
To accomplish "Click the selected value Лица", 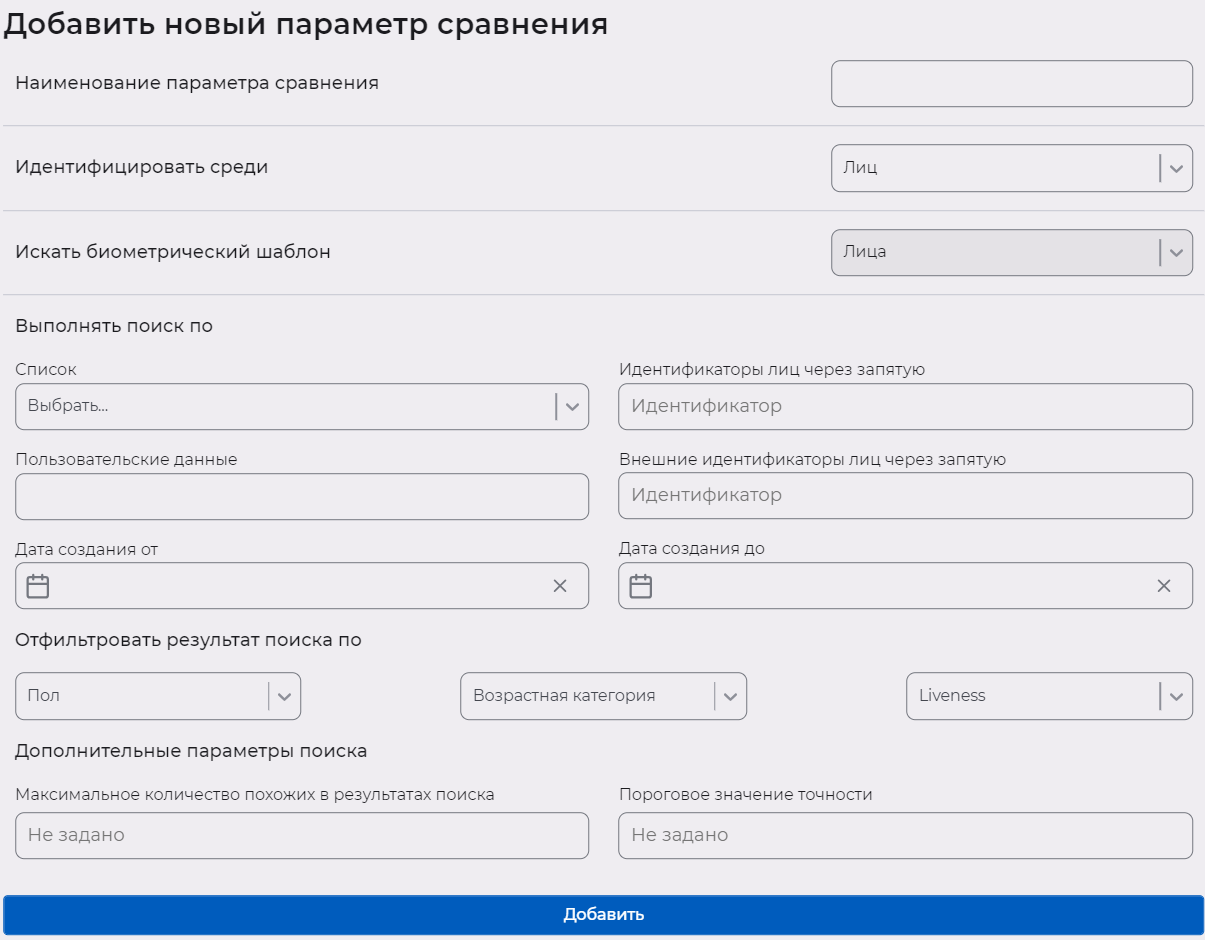I will pyautogui.click(x=865, y=252).
